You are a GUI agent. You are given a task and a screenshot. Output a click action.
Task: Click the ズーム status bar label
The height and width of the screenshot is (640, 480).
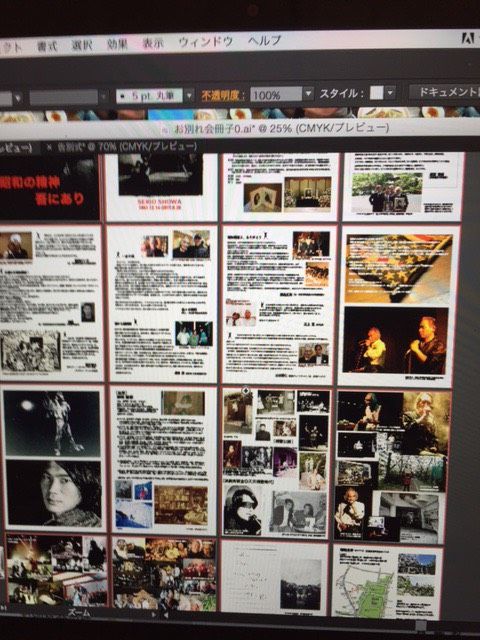click(x=78, y=612)
